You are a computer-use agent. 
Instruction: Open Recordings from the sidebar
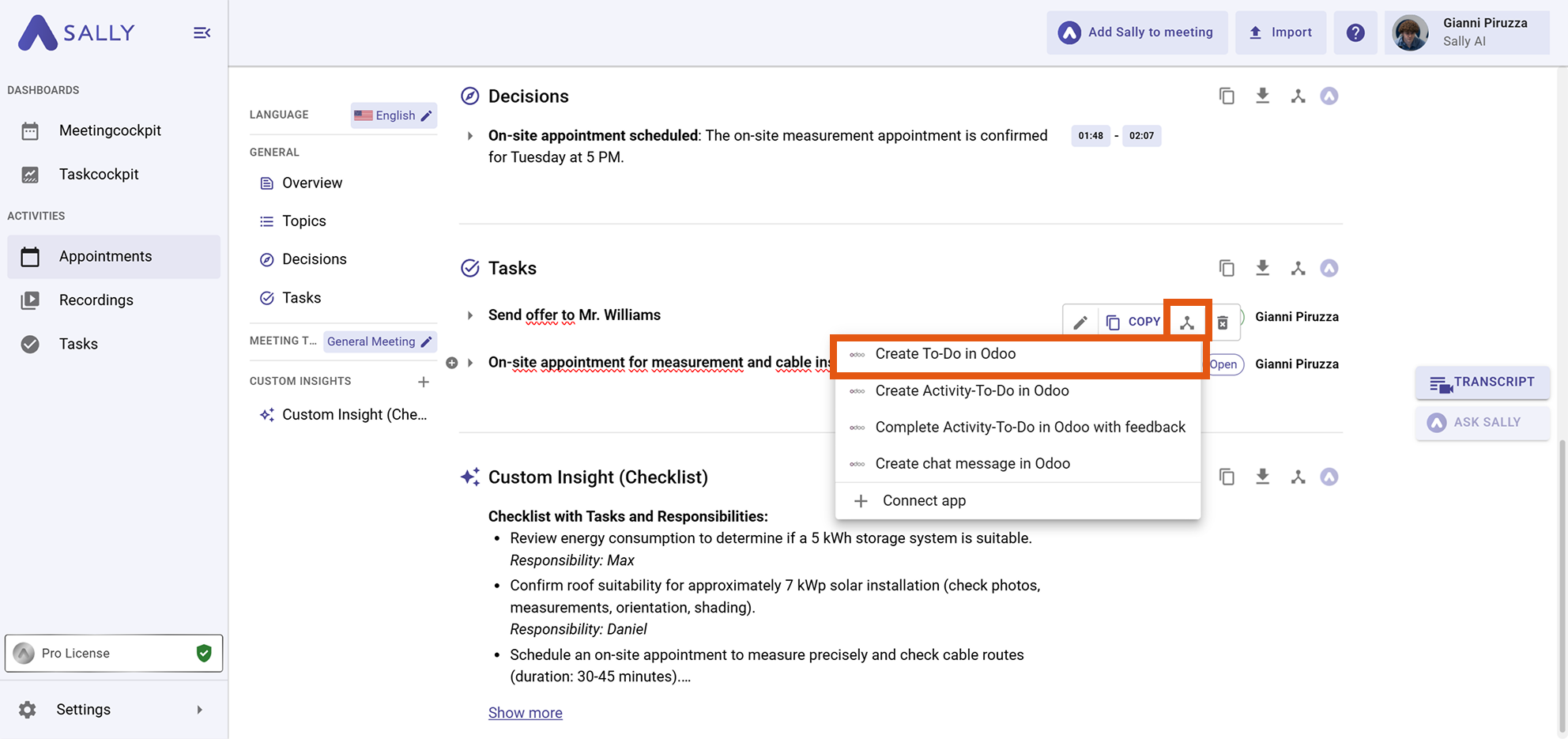(96, 300)
